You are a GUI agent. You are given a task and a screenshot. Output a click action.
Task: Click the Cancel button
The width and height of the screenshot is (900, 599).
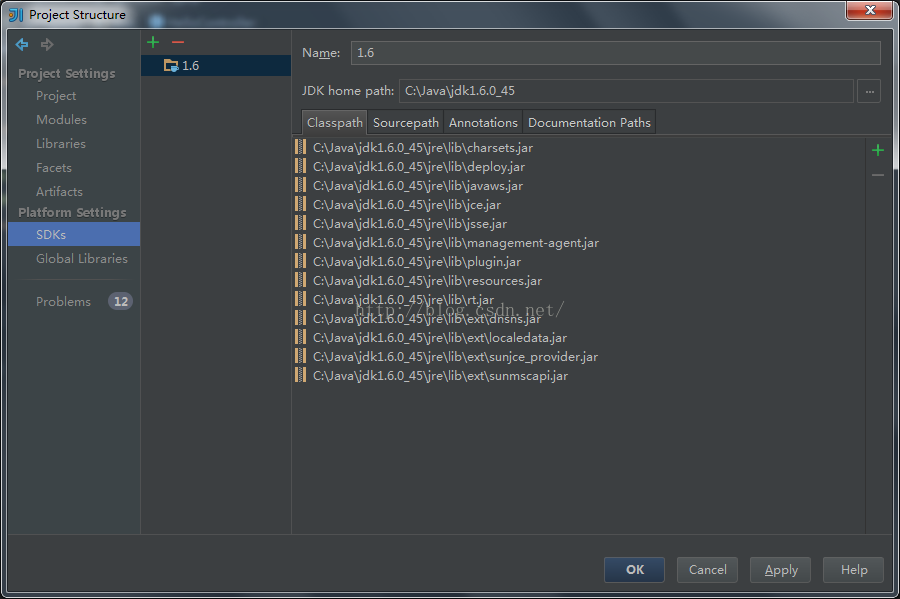[x=707, y=570]
